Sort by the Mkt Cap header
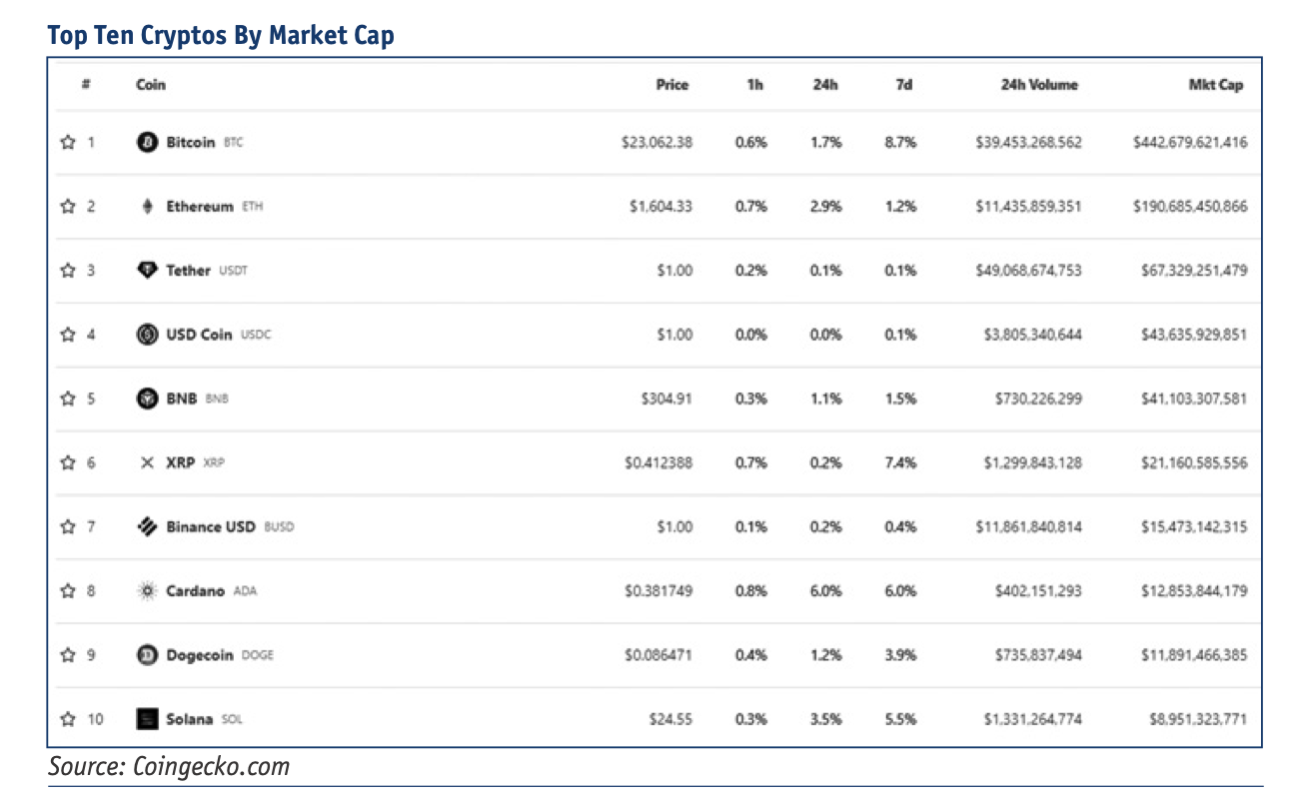 [x=1216, y=85]
